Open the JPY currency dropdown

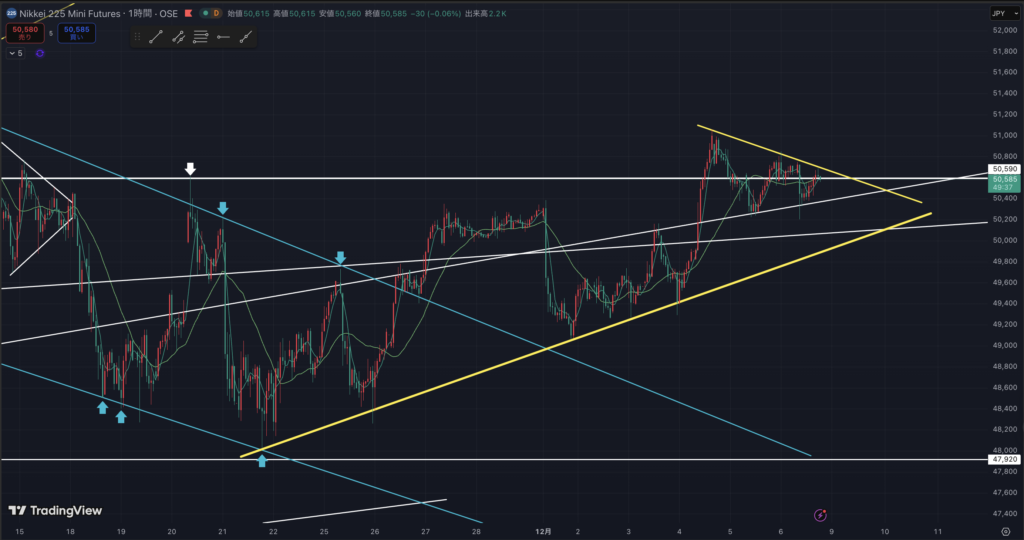tap(1000, 13)
